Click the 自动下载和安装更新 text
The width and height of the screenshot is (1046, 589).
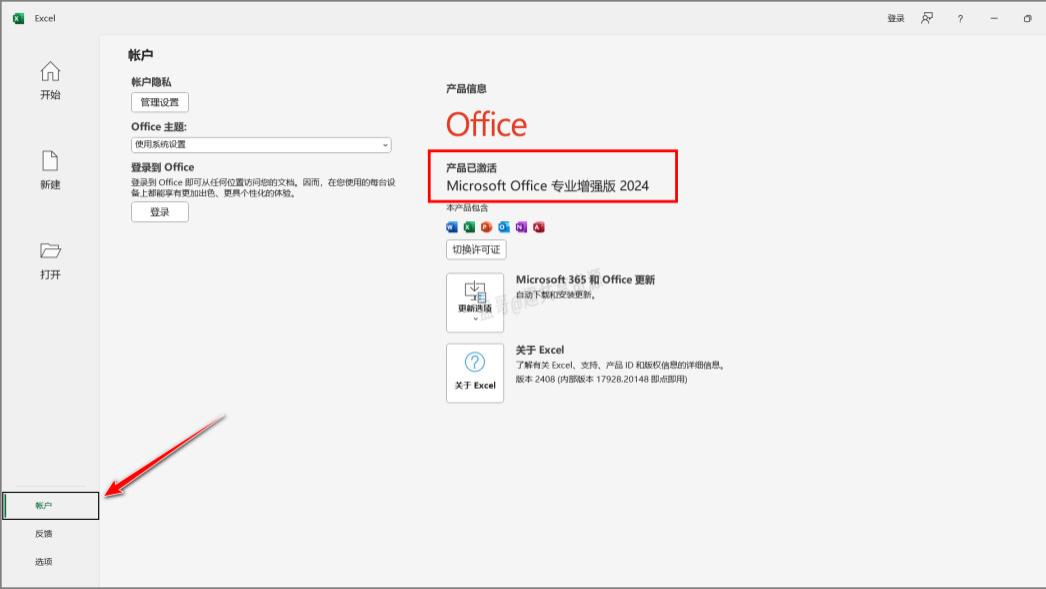(x=555, y=295)
